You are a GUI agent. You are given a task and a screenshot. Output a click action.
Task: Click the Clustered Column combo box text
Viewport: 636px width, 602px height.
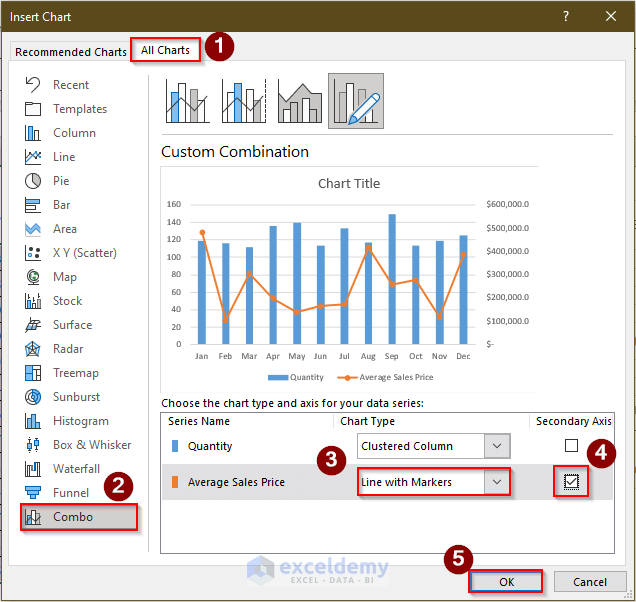click(x=407, y=446)
